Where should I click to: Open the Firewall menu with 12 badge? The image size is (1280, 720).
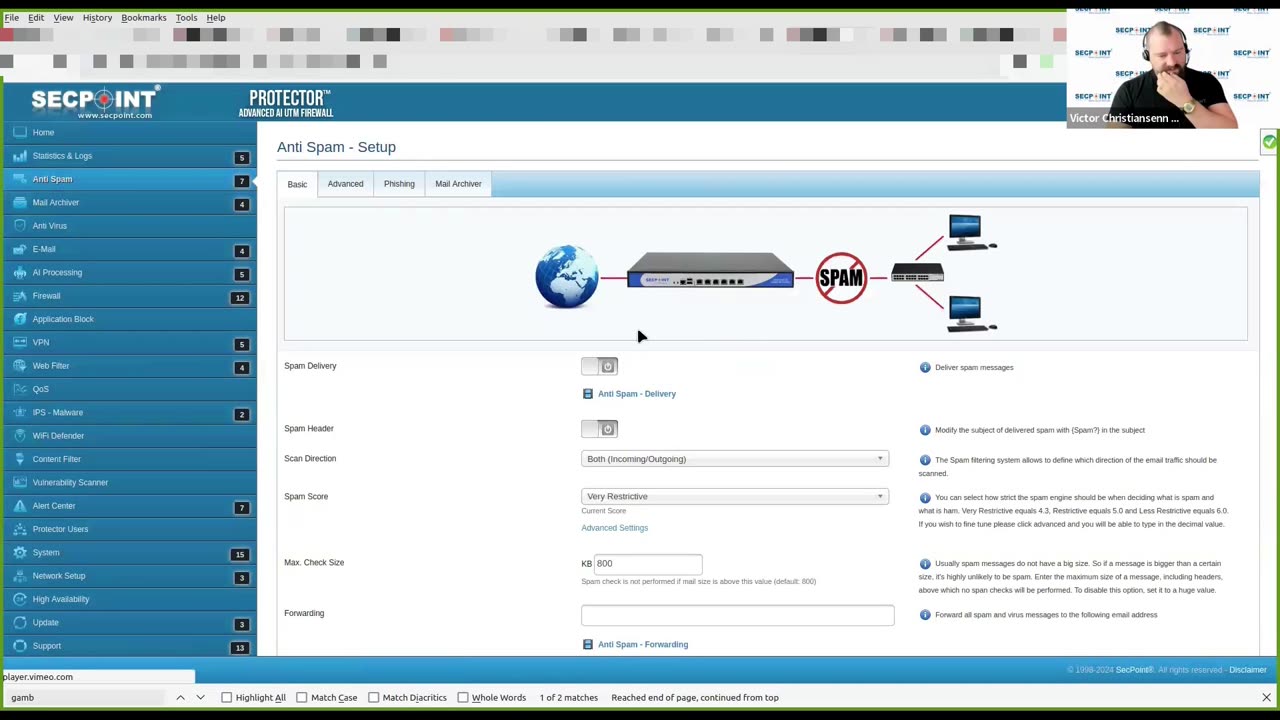pyautogui.click(x=129, y=296)
